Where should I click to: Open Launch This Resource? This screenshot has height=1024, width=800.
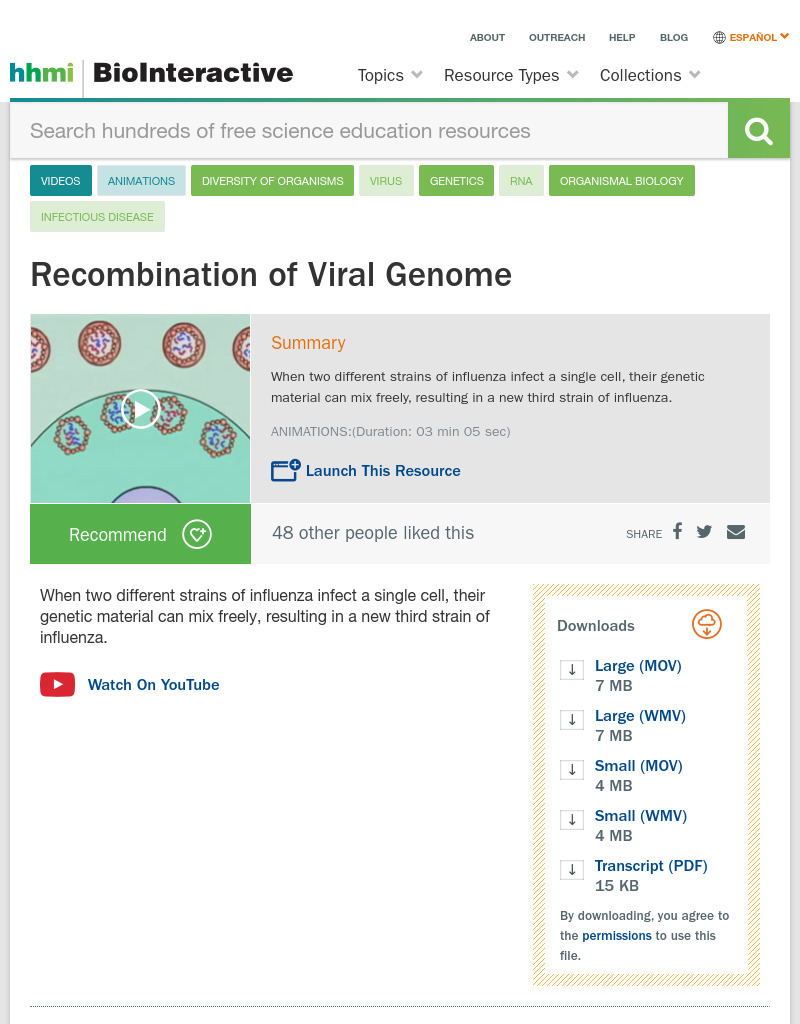coord(383,471)
